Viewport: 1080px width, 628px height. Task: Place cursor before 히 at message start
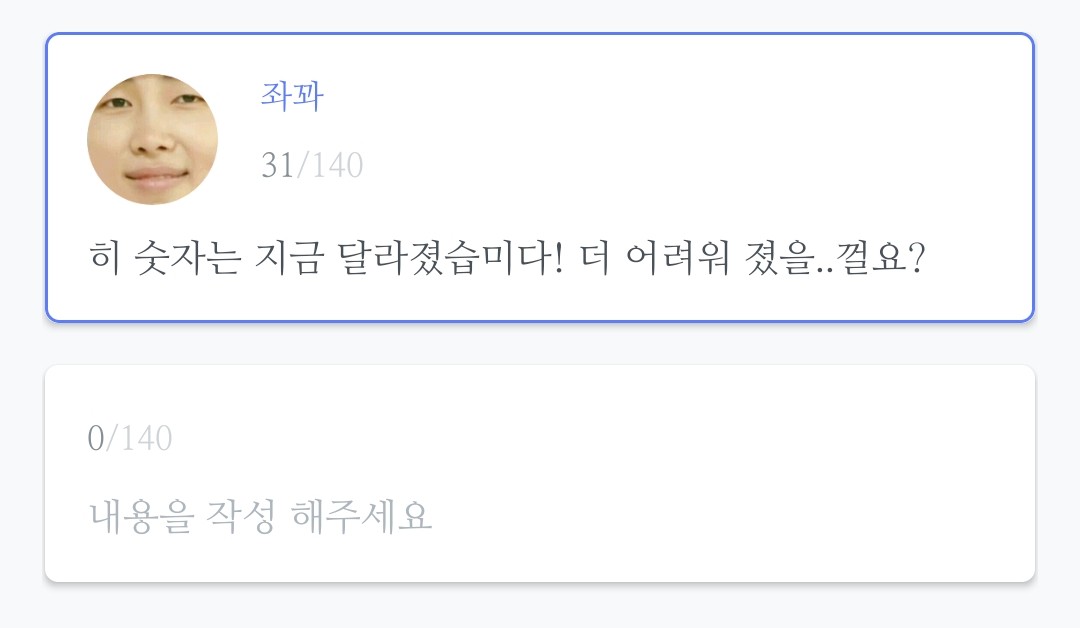(89, 261)
